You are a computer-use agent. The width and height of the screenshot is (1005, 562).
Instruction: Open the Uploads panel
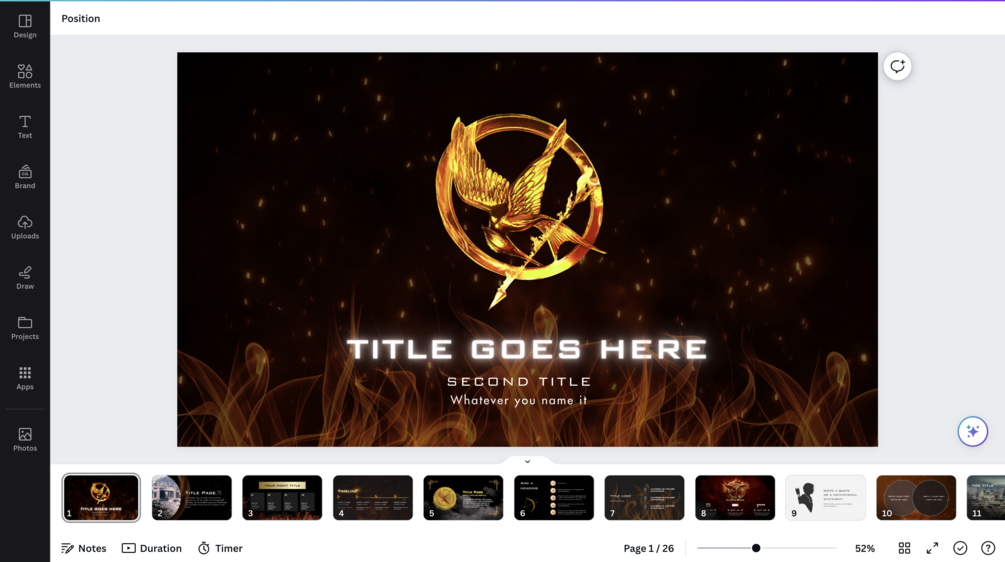coord(25,227)
